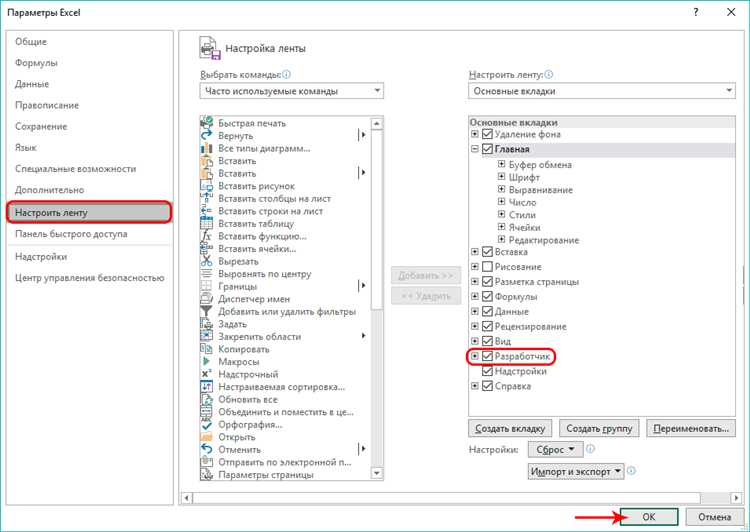Select the Параметры страницы icon

(x=207, y=475)
